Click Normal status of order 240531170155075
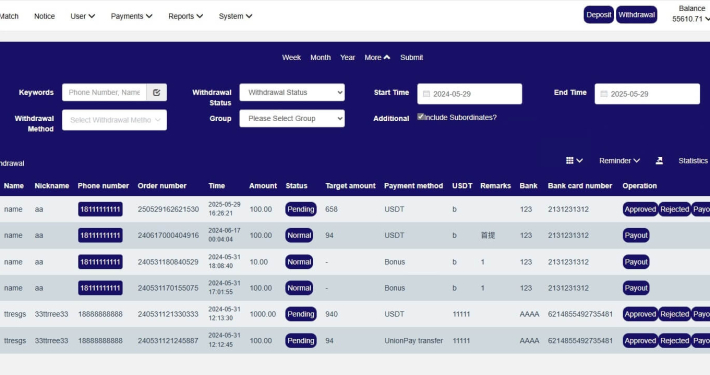The image size is (710, 375). 299,288
